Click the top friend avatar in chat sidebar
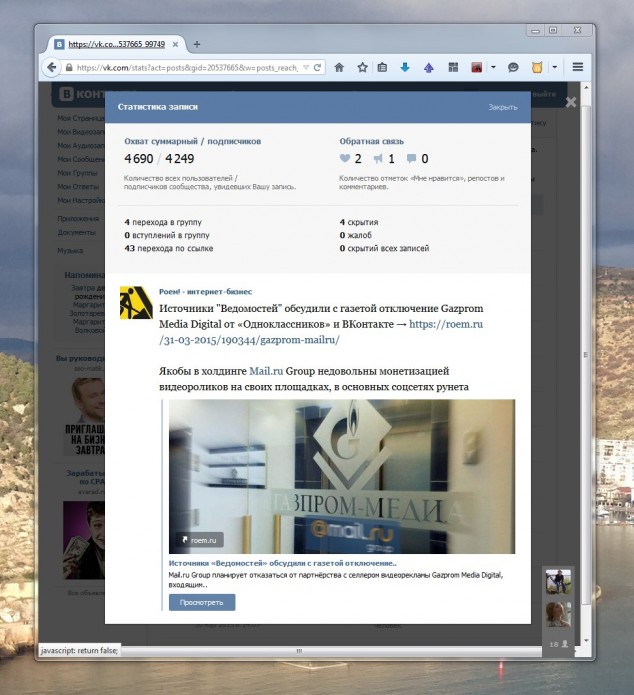Screen dimensions: 634x695 point(558,582)
